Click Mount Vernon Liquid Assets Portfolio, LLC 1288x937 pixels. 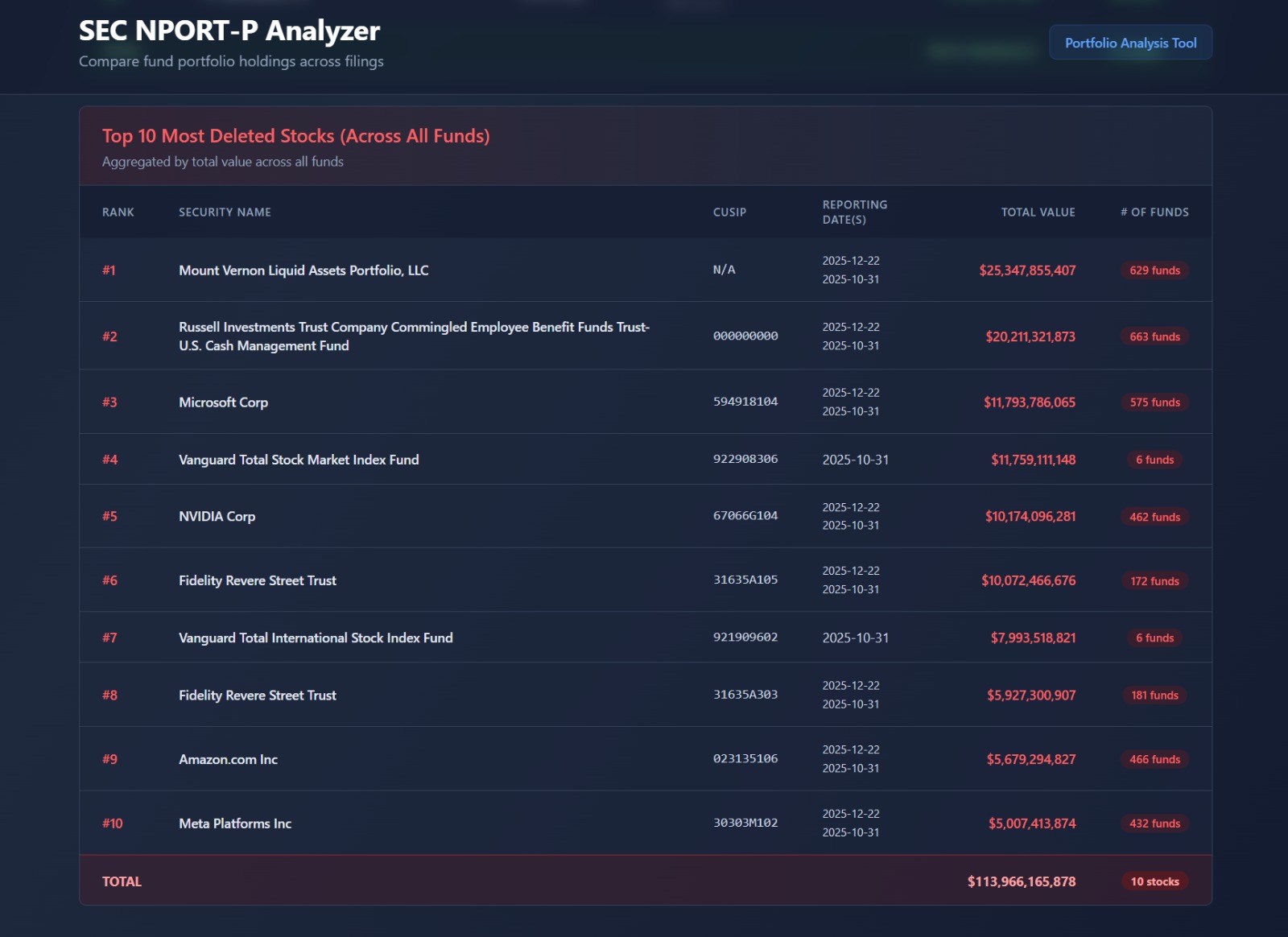pyautogui.click(x=303, y=270)
